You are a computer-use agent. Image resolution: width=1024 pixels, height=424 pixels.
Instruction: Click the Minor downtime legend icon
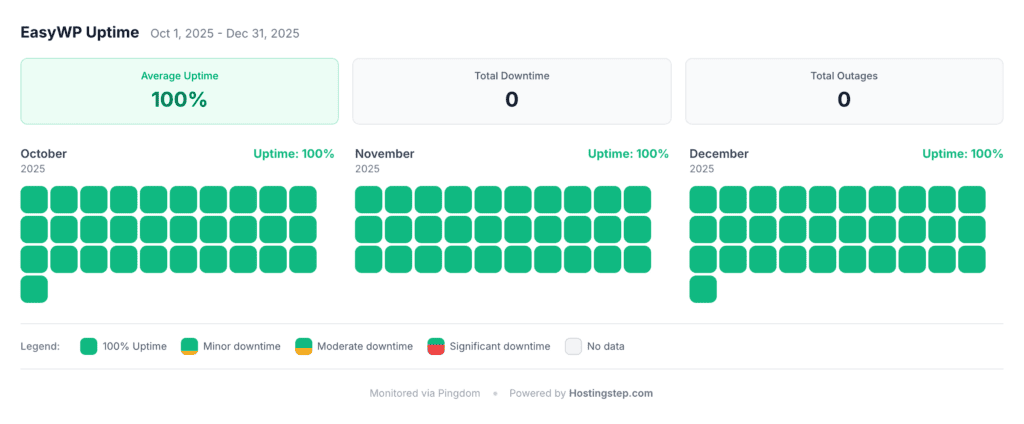[189, 347]
